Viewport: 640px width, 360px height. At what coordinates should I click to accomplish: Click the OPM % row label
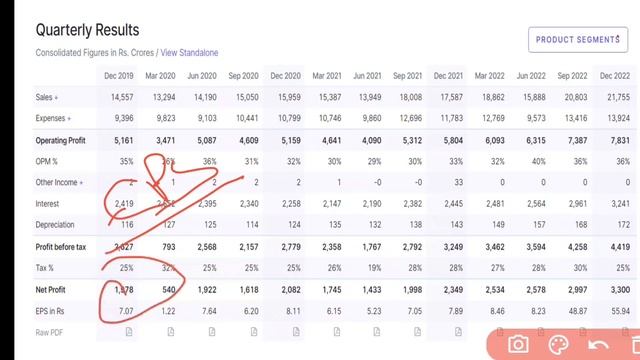click(x=47, y=162)
